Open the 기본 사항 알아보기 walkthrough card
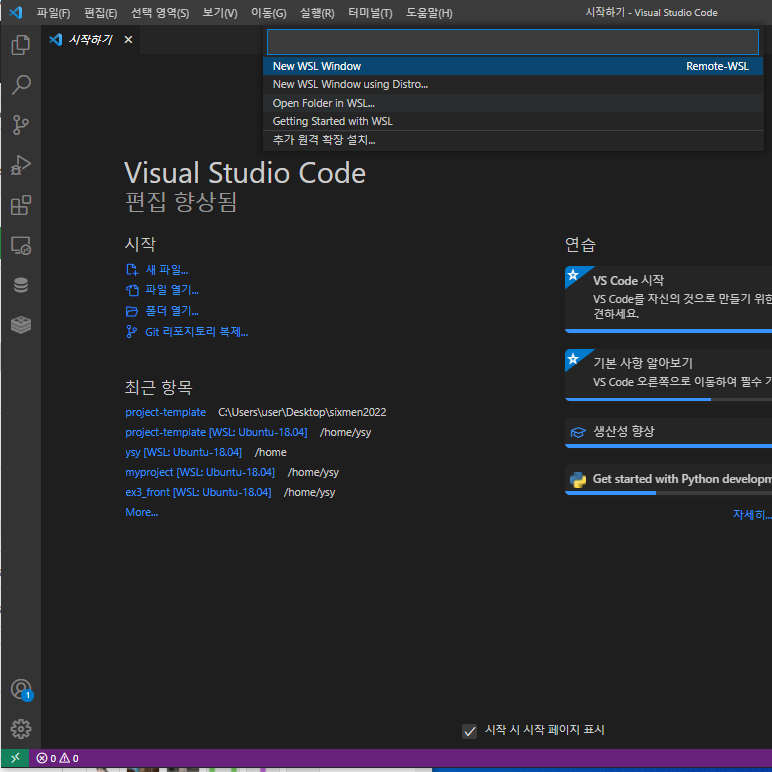 tap(668, 375)
